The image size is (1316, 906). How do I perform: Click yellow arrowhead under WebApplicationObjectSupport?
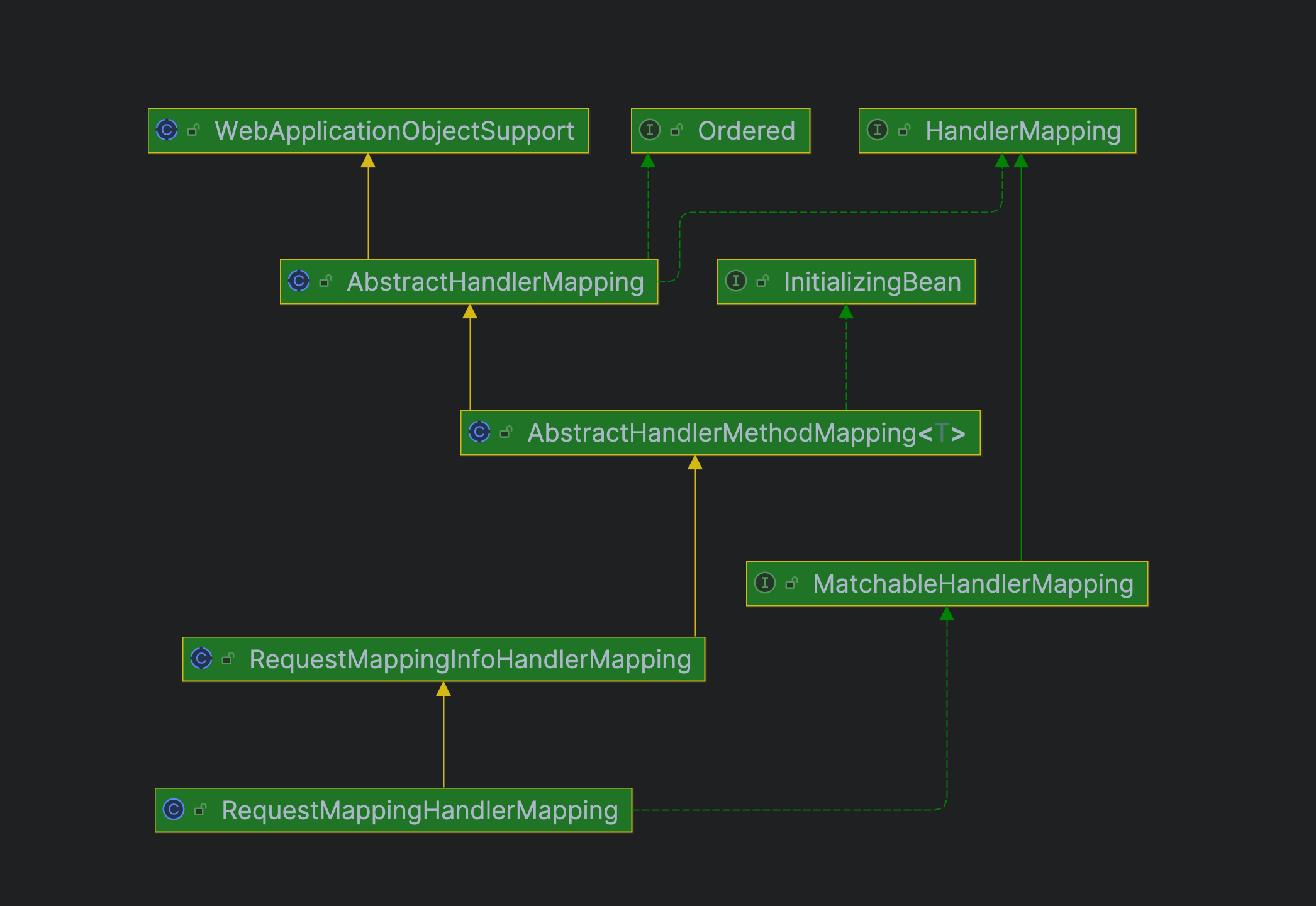[x=368, y=161]
